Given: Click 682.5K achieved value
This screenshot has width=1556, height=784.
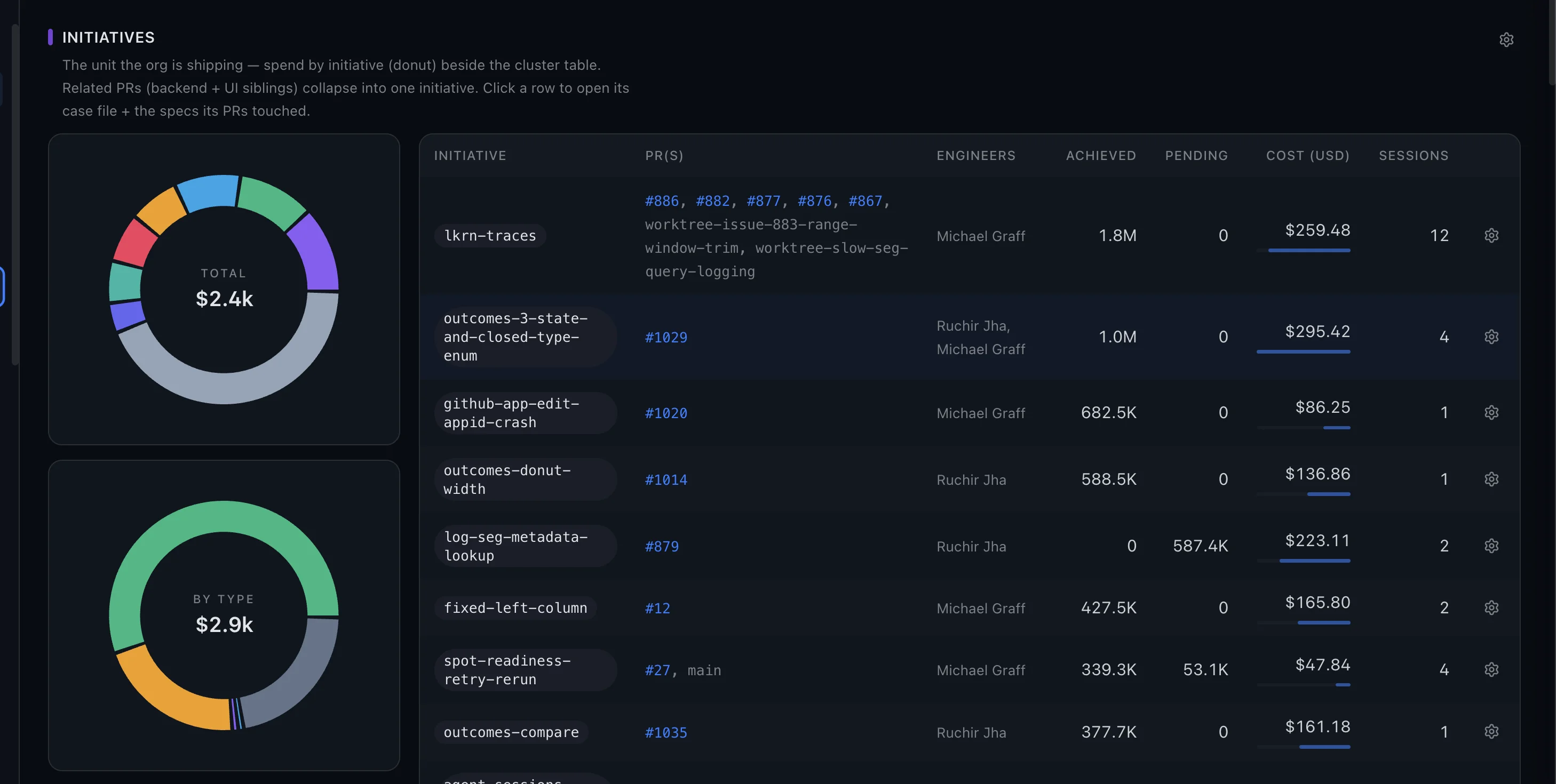Looking at the screenshot, I should [x=1108, y=413].
